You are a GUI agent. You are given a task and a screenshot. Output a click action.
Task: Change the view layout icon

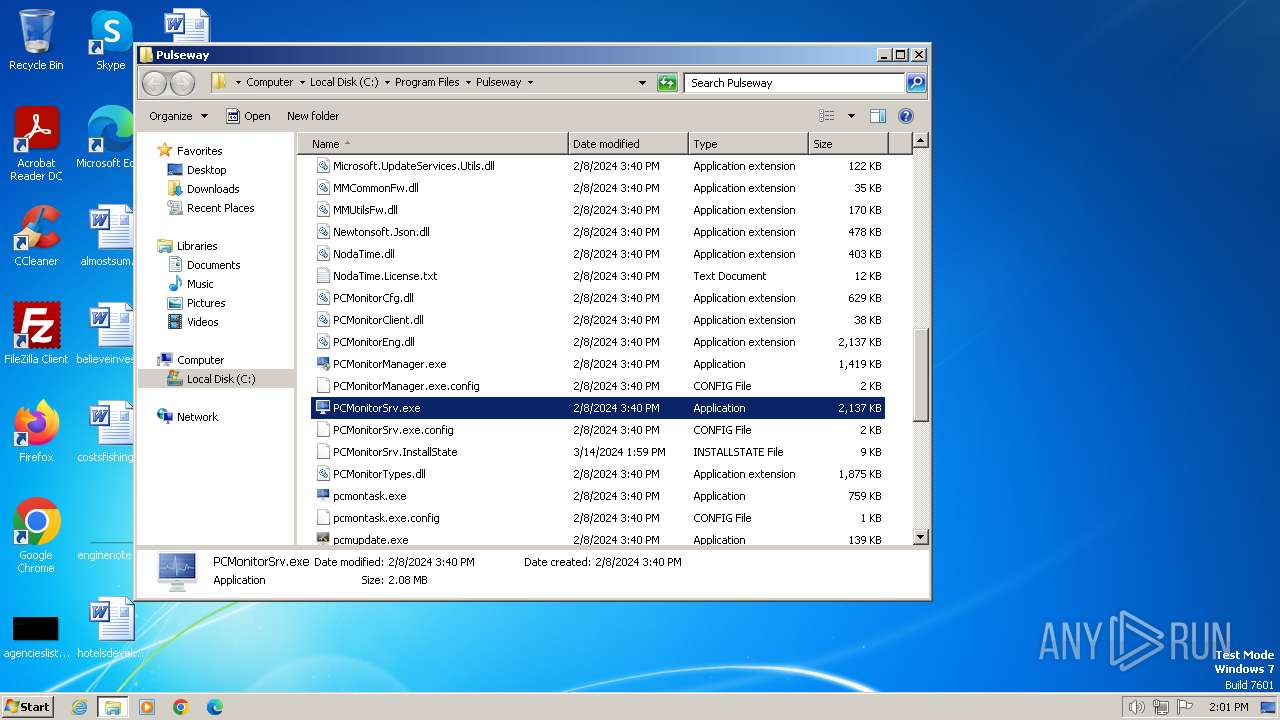pos(827,116)
